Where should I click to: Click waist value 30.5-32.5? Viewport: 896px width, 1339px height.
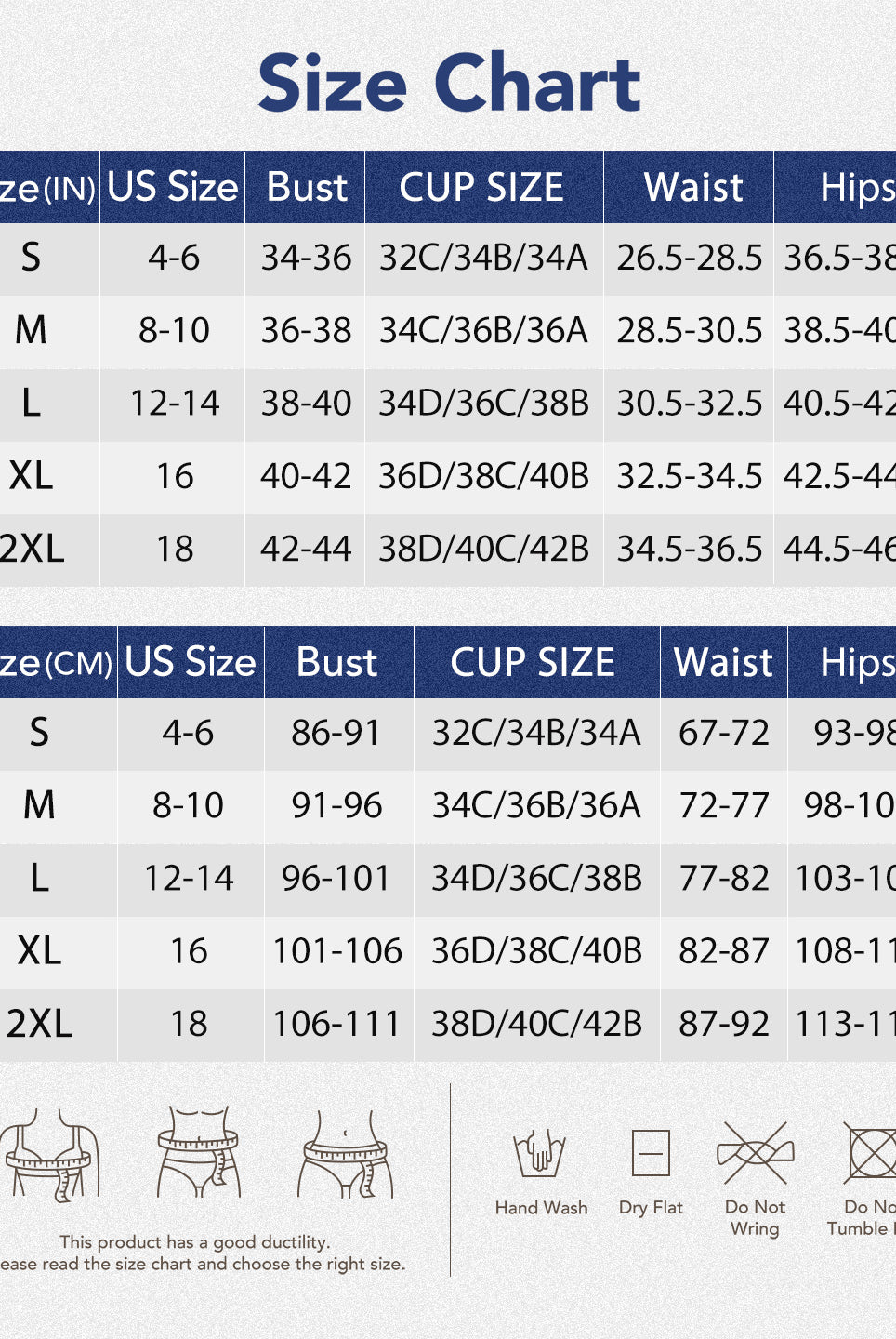coord(689,404)
